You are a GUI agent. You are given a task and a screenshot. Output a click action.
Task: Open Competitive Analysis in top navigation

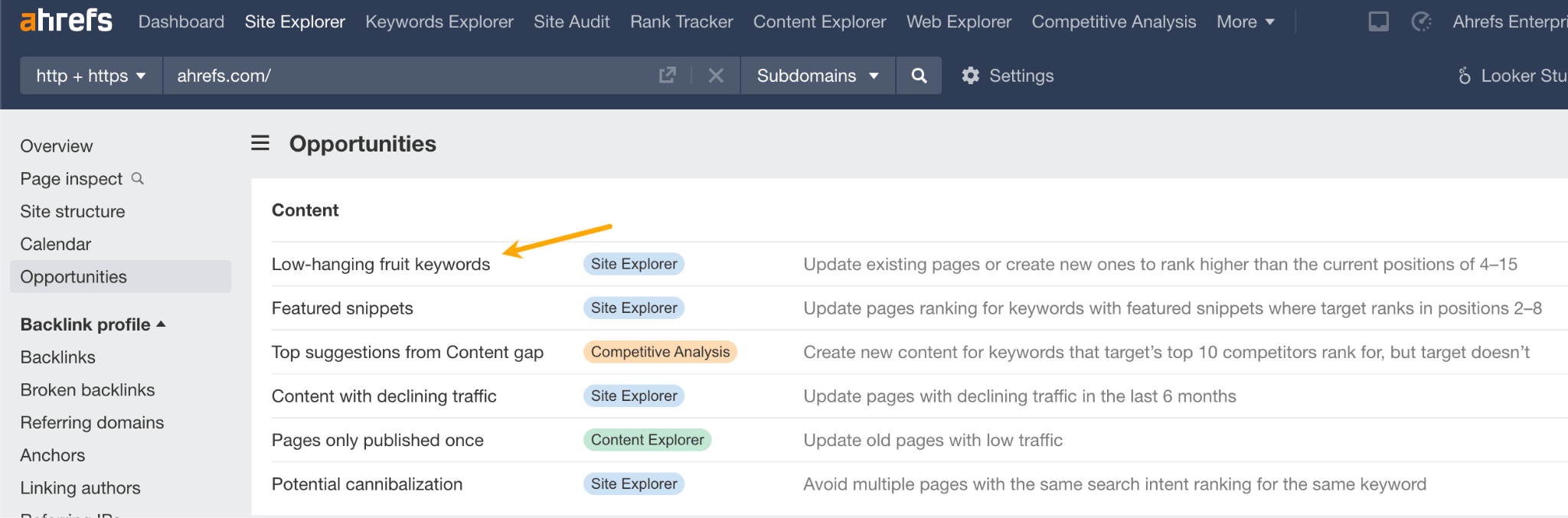(x=1114, y=21)
